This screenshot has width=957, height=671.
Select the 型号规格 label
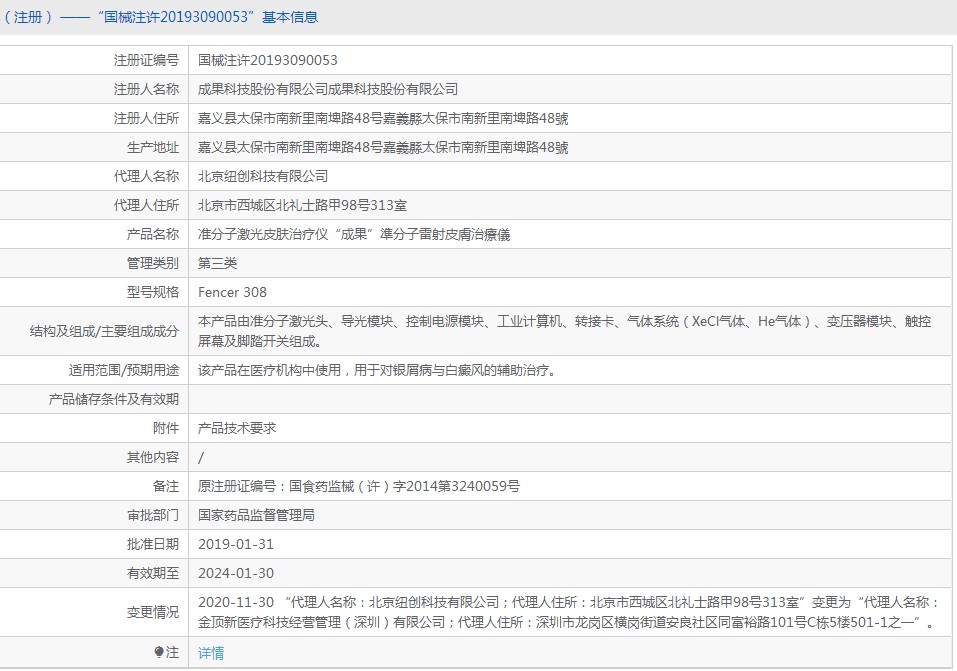coord(153,292)
